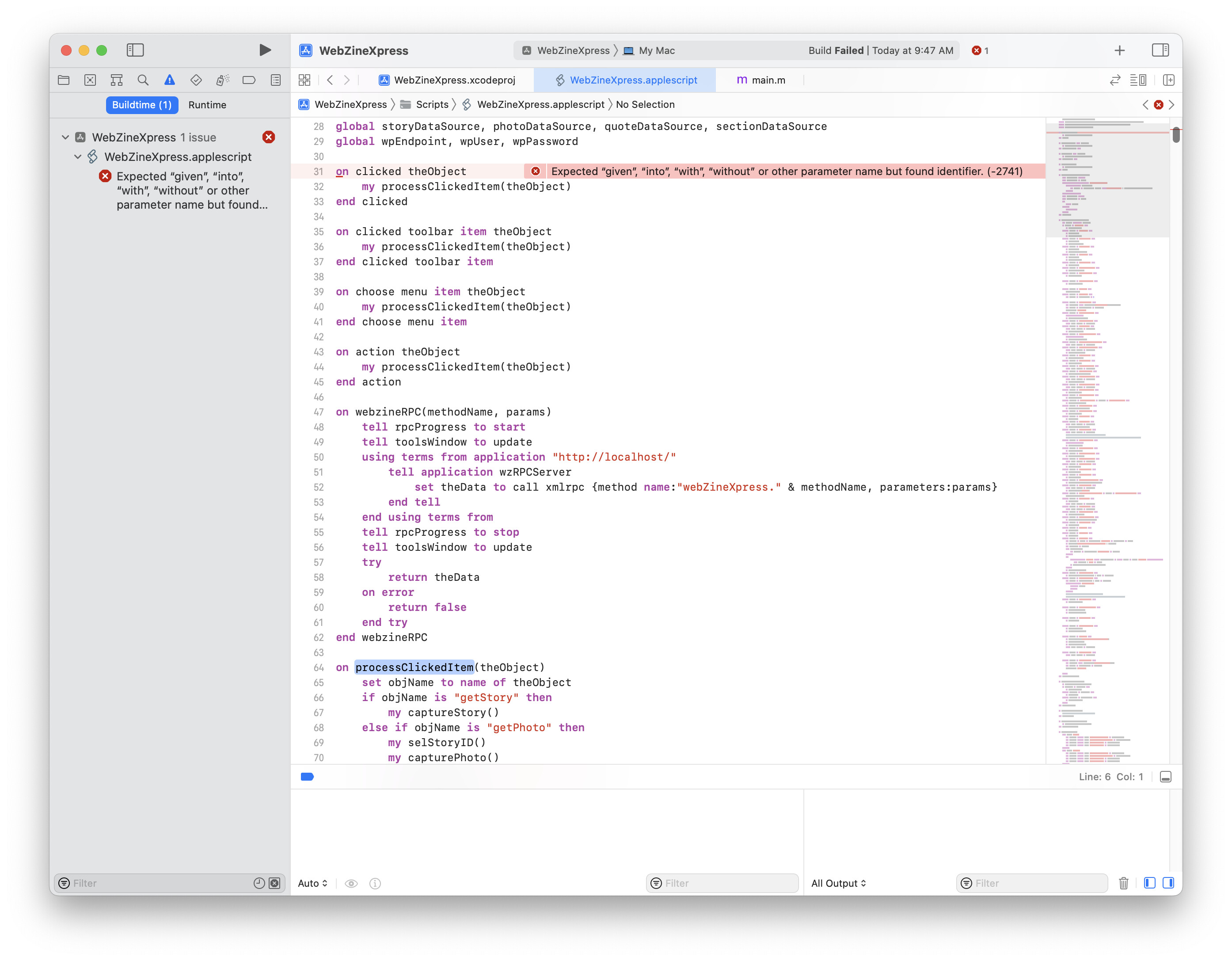The height and width of the screenshot is (961, 1232).
Task: Add editor on right split icon
Action: [1168, 80]
